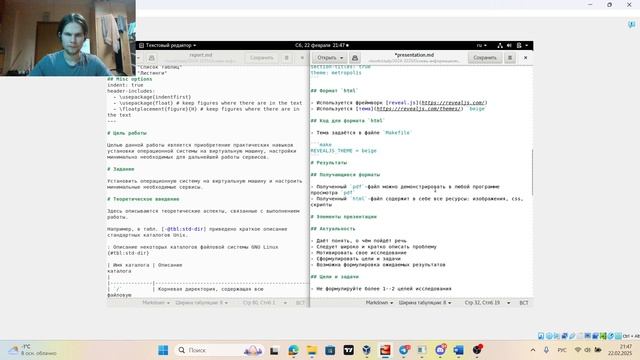Click the '# Задание' heading in report.md

[120, 169]
